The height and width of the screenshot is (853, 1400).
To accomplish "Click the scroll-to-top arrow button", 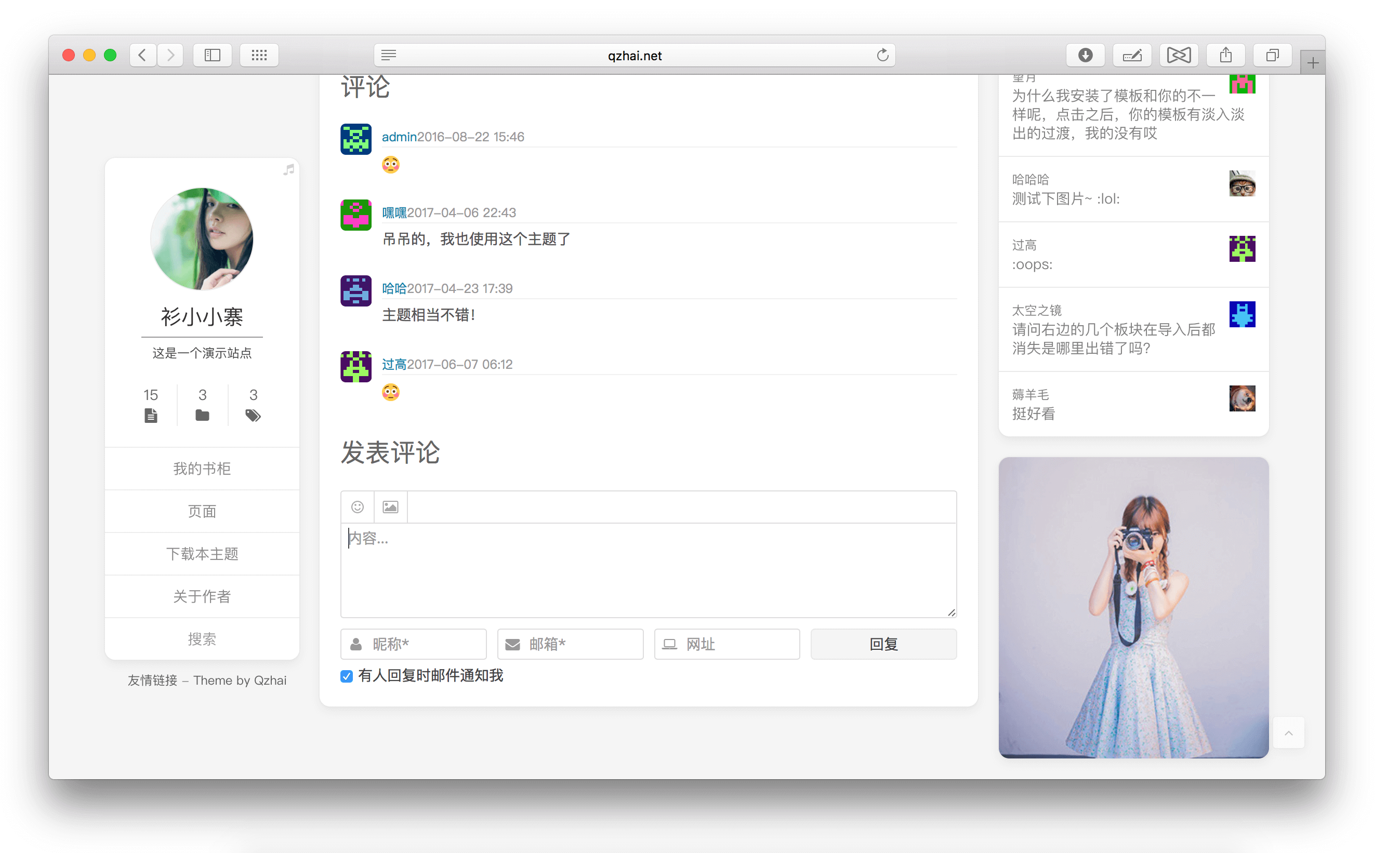I will coord(1288,732).
